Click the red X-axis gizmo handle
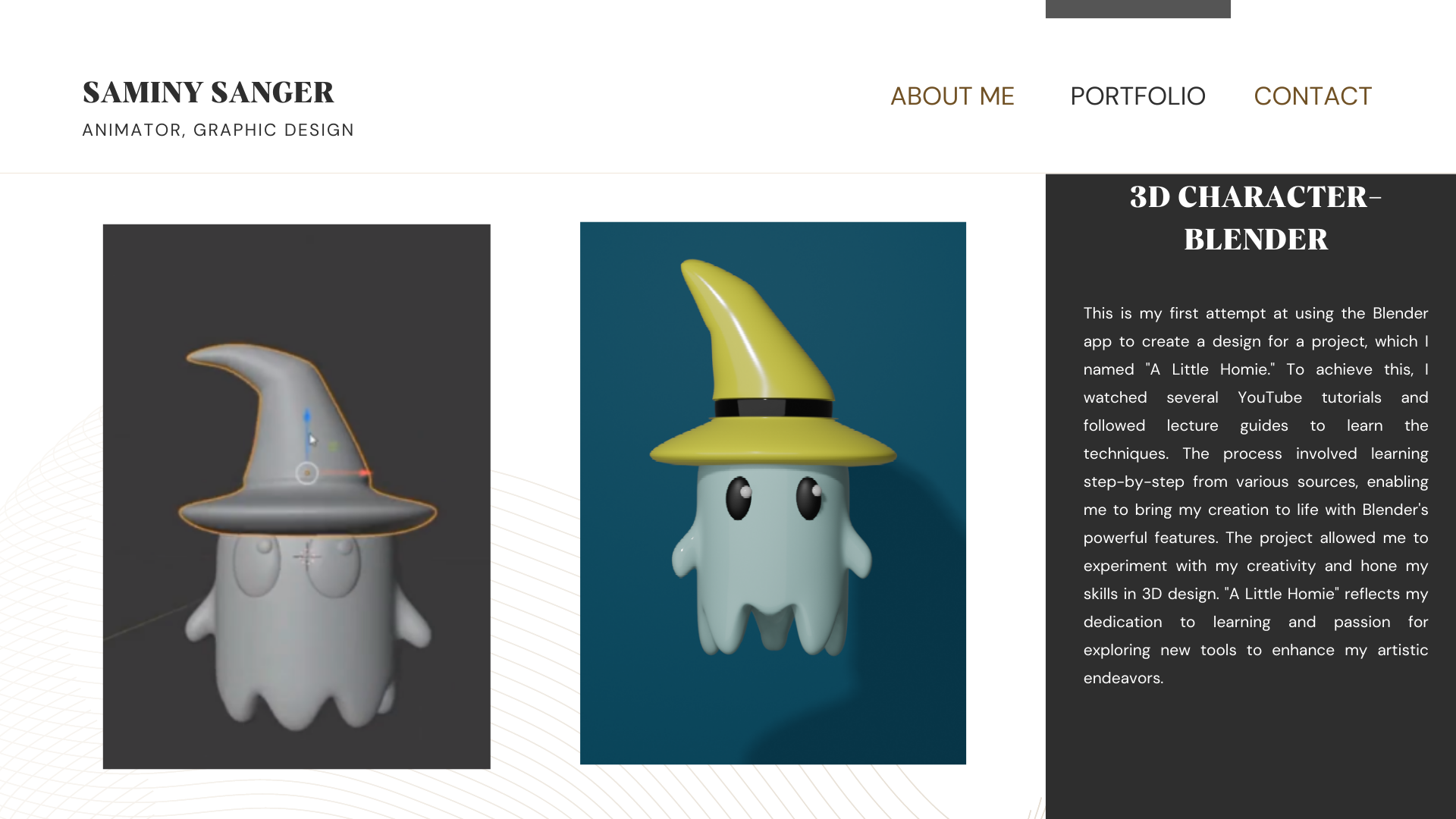This screenshot has width=1456, height=819. [364, 472]
